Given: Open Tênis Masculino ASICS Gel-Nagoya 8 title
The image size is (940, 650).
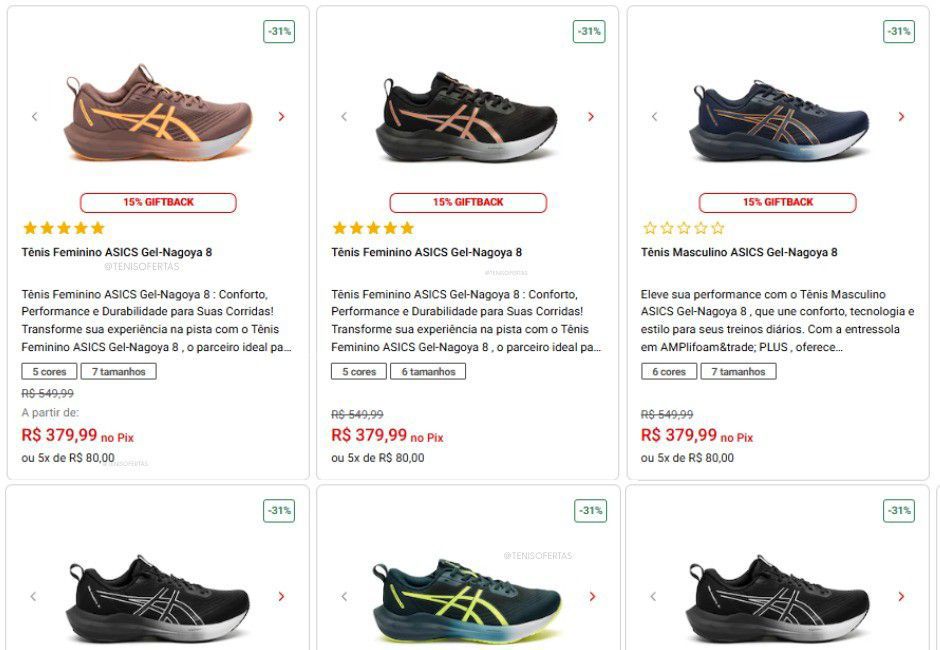Looking at the screenshot, I should point(739,253).
